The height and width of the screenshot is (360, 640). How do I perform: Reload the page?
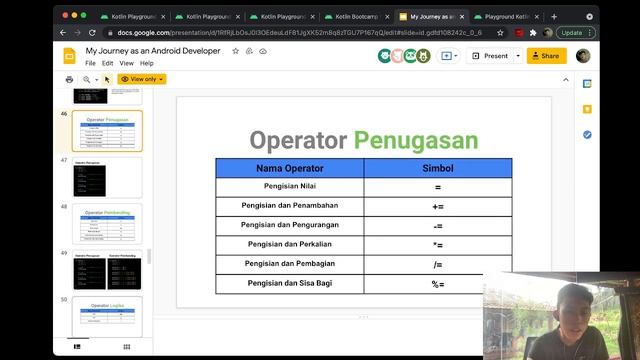(x=92, y=33)
